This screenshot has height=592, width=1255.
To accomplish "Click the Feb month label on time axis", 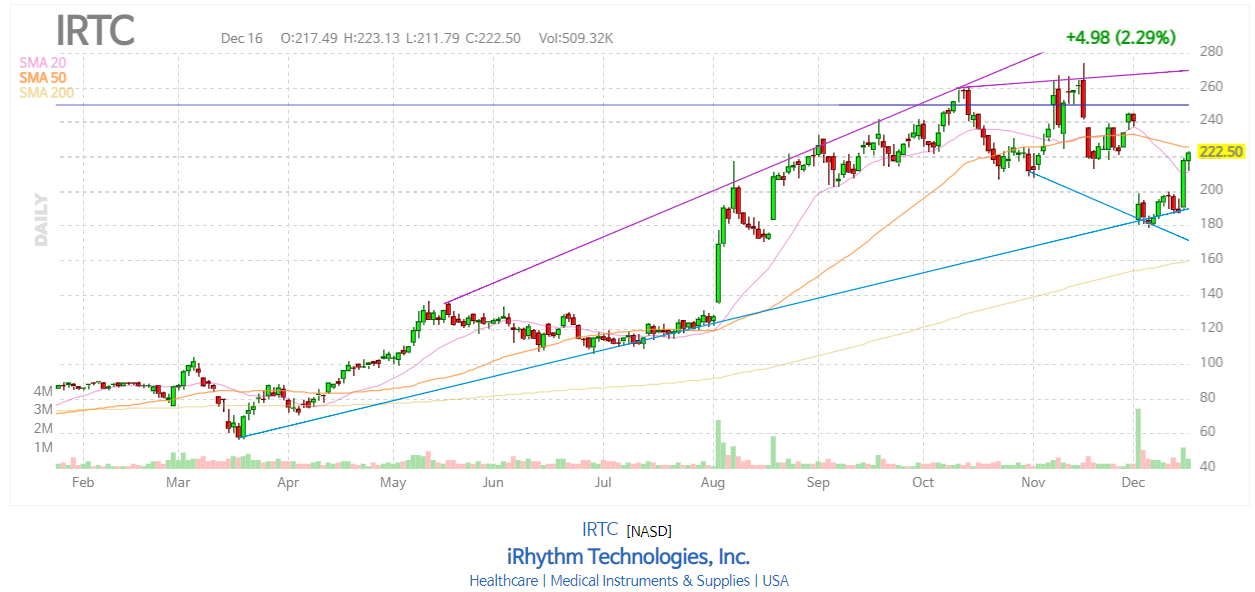I will (83, 483).
